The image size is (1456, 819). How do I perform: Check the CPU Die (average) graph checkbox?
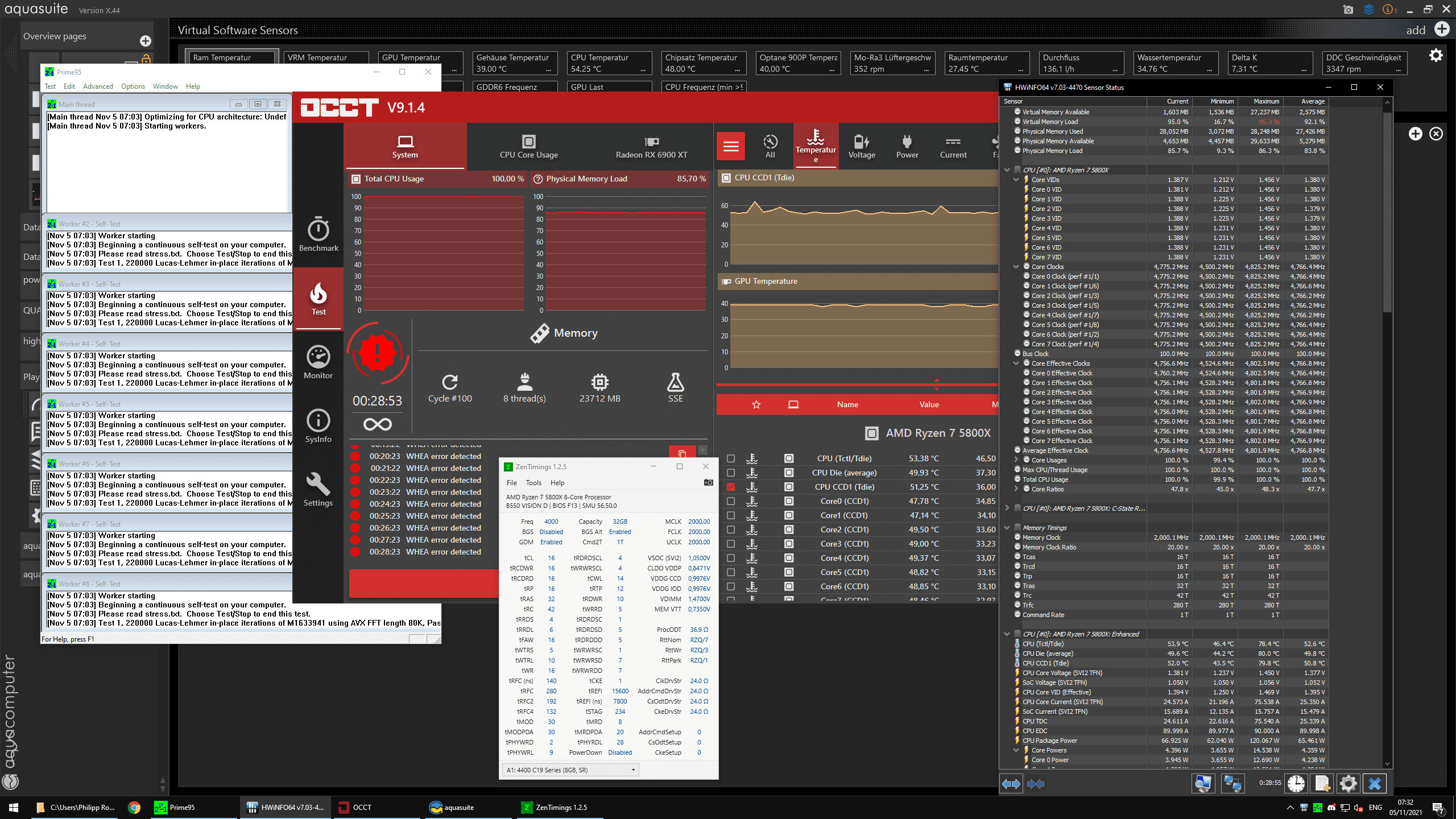point(731,473)
